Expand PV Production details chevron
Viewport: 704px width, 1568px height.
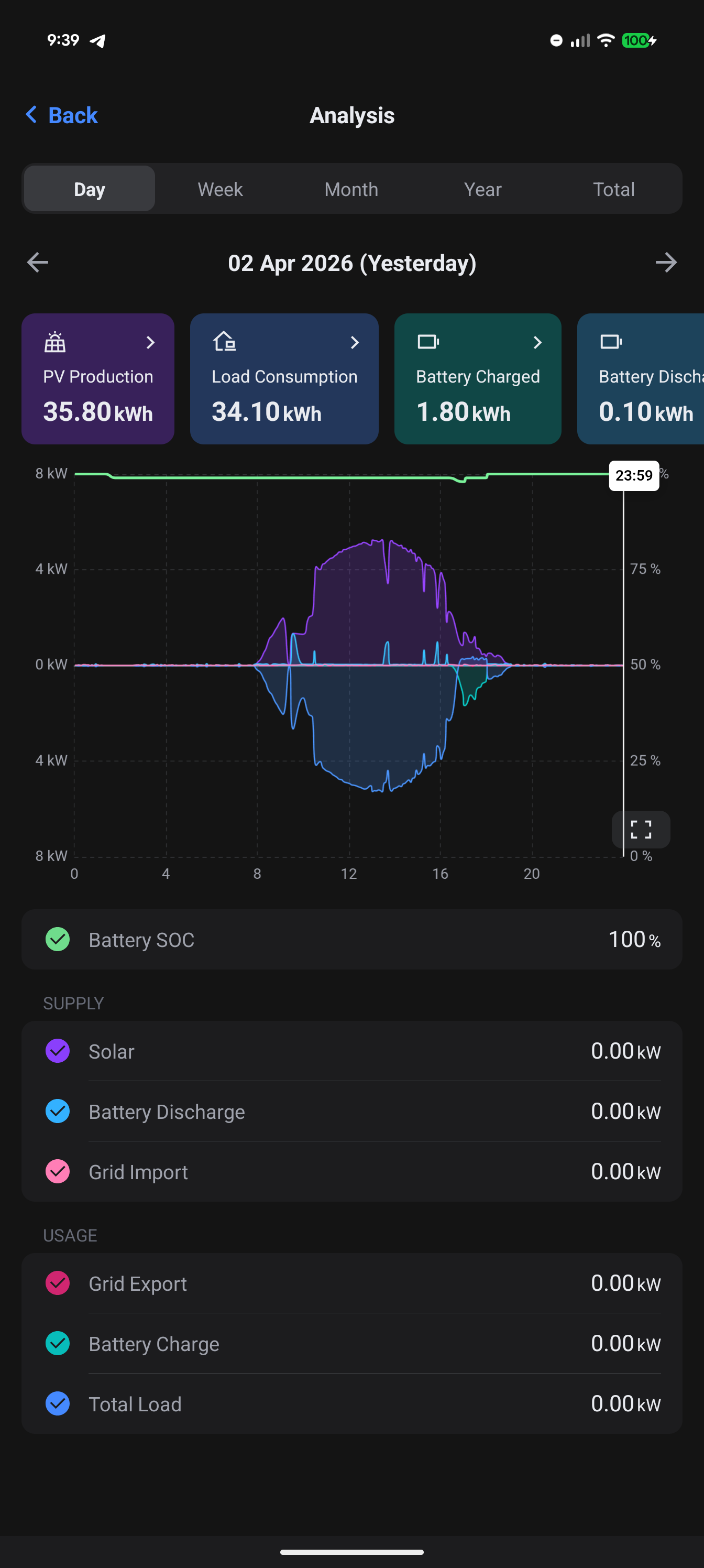[150, 343]
